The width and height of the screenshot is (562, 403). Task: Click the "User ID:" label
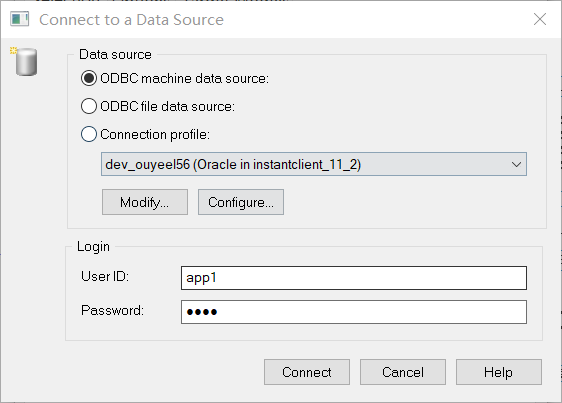point(105,276)
